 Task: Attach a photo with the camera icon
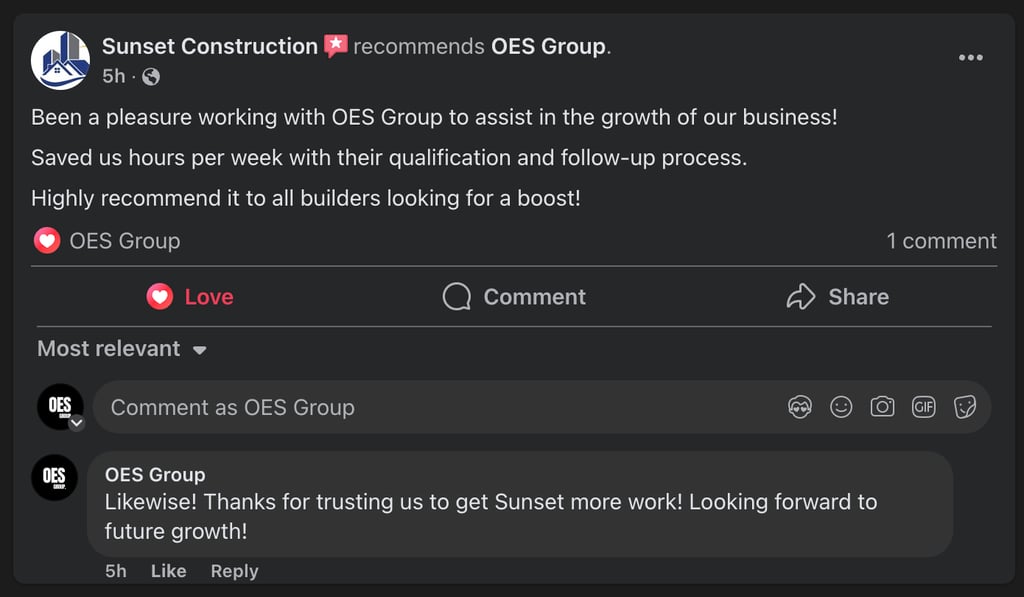coord(882,407)
